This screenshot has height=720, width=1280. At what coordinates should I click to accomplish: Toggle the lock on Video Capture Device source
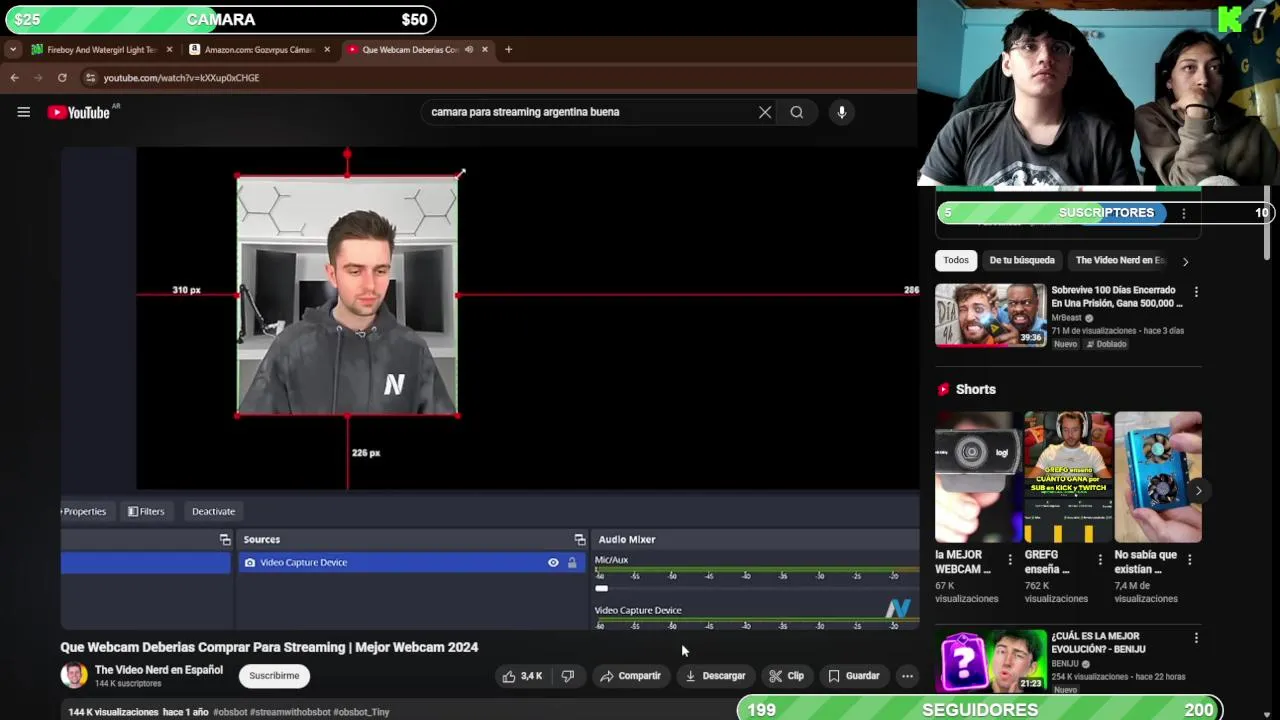(572, 563)
